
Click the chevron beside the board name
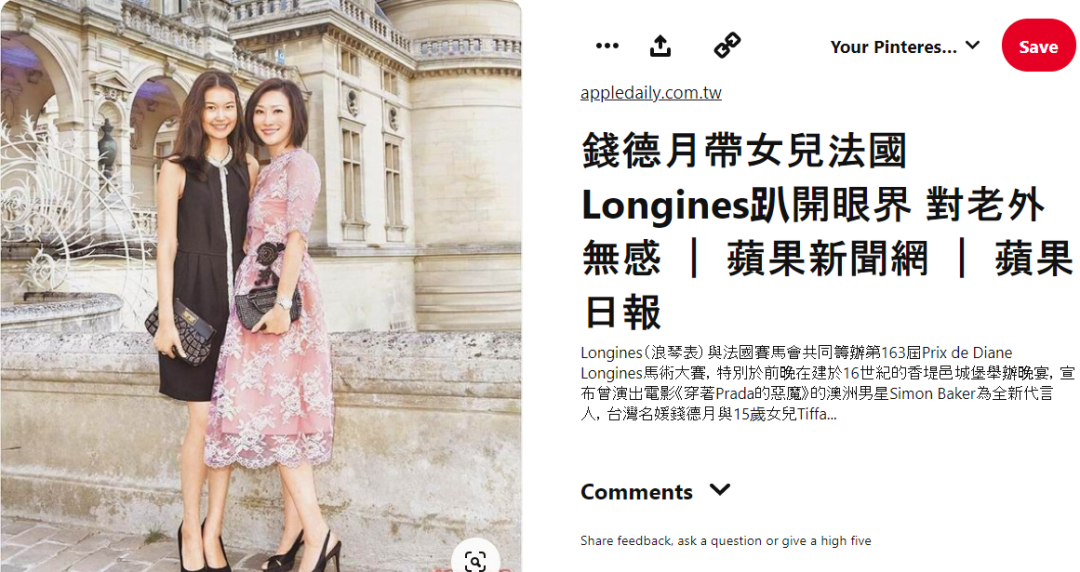coord(973,45)
